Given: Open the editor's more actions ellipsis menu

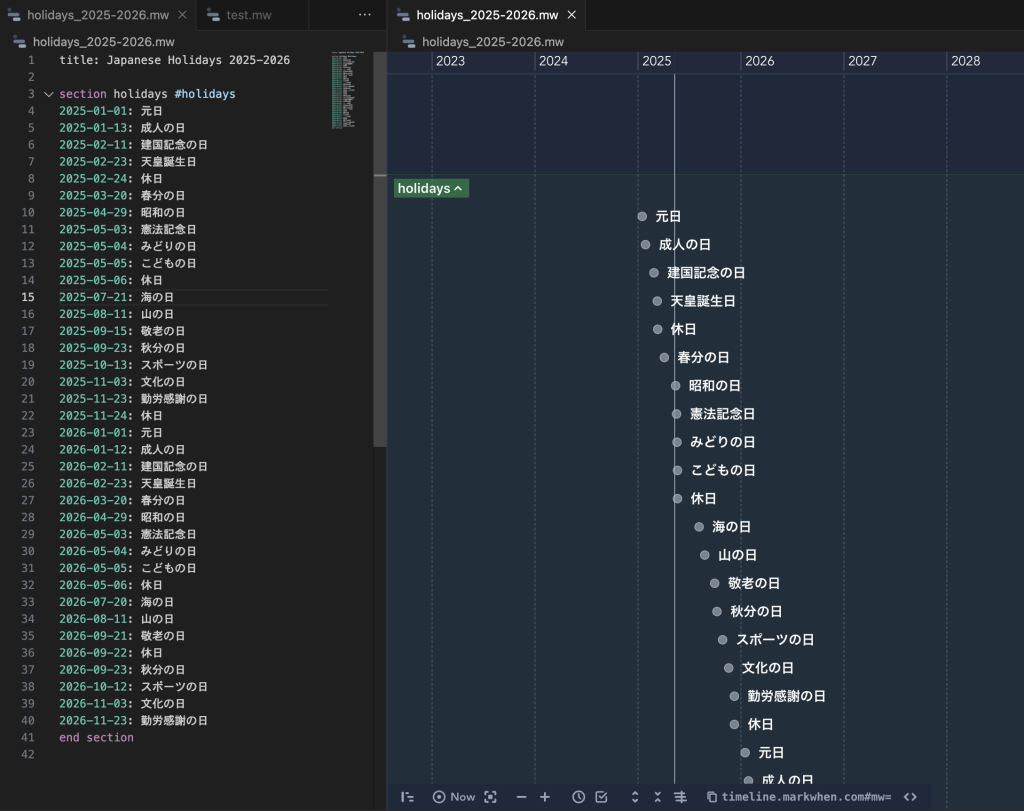Looking at the screenshot, I should coord(365,15).
